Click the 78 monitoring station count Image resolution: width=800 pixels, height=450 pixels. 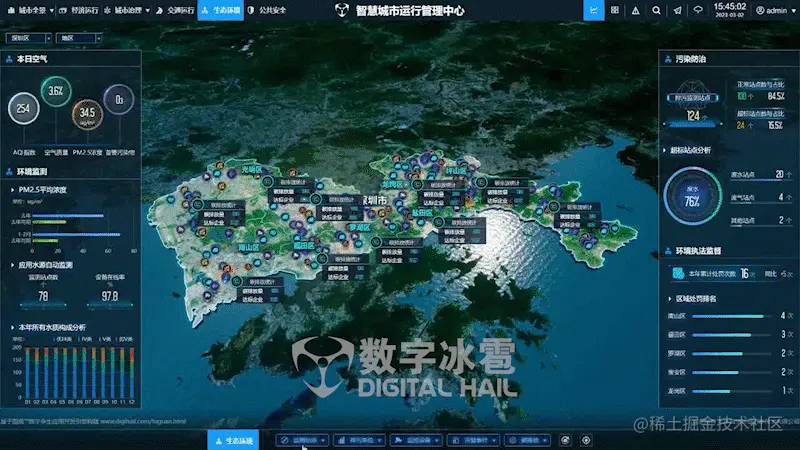[43, 296]
